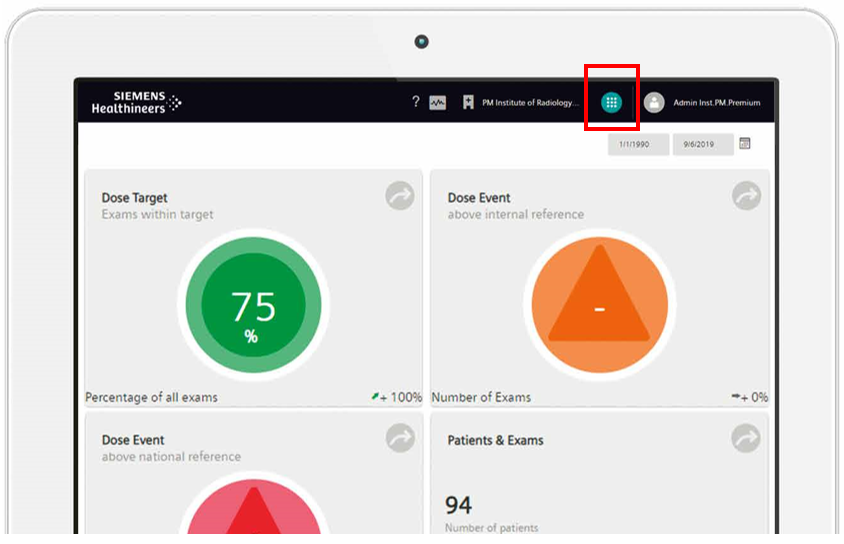Viewport: 844px width, 544px height.
Task: Click 'Number of Exams' label
Action: pyautogui.click(x=481, y=397)
